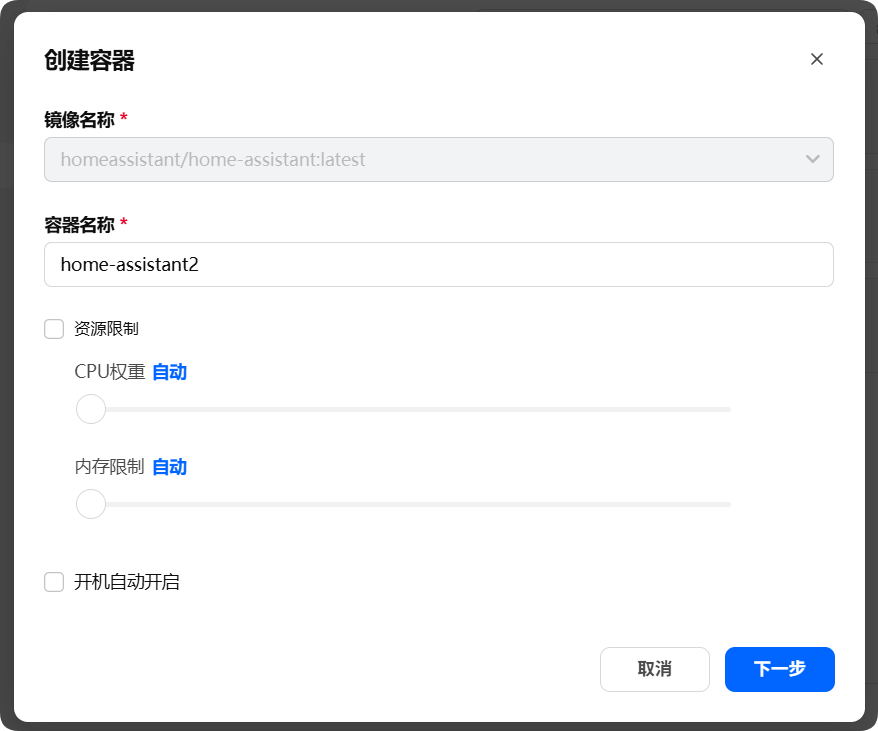878x731 pixels.
Task: Expand the homeassistant/home-assistant:latest selector
Action: tap(438, 159)
